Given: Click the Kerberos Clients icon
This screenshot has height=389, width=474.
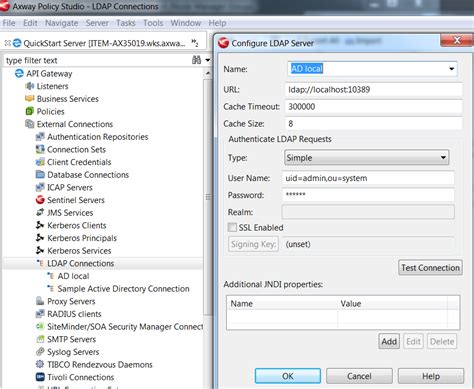Looking at the screenshot, I should tap(40, 225).
